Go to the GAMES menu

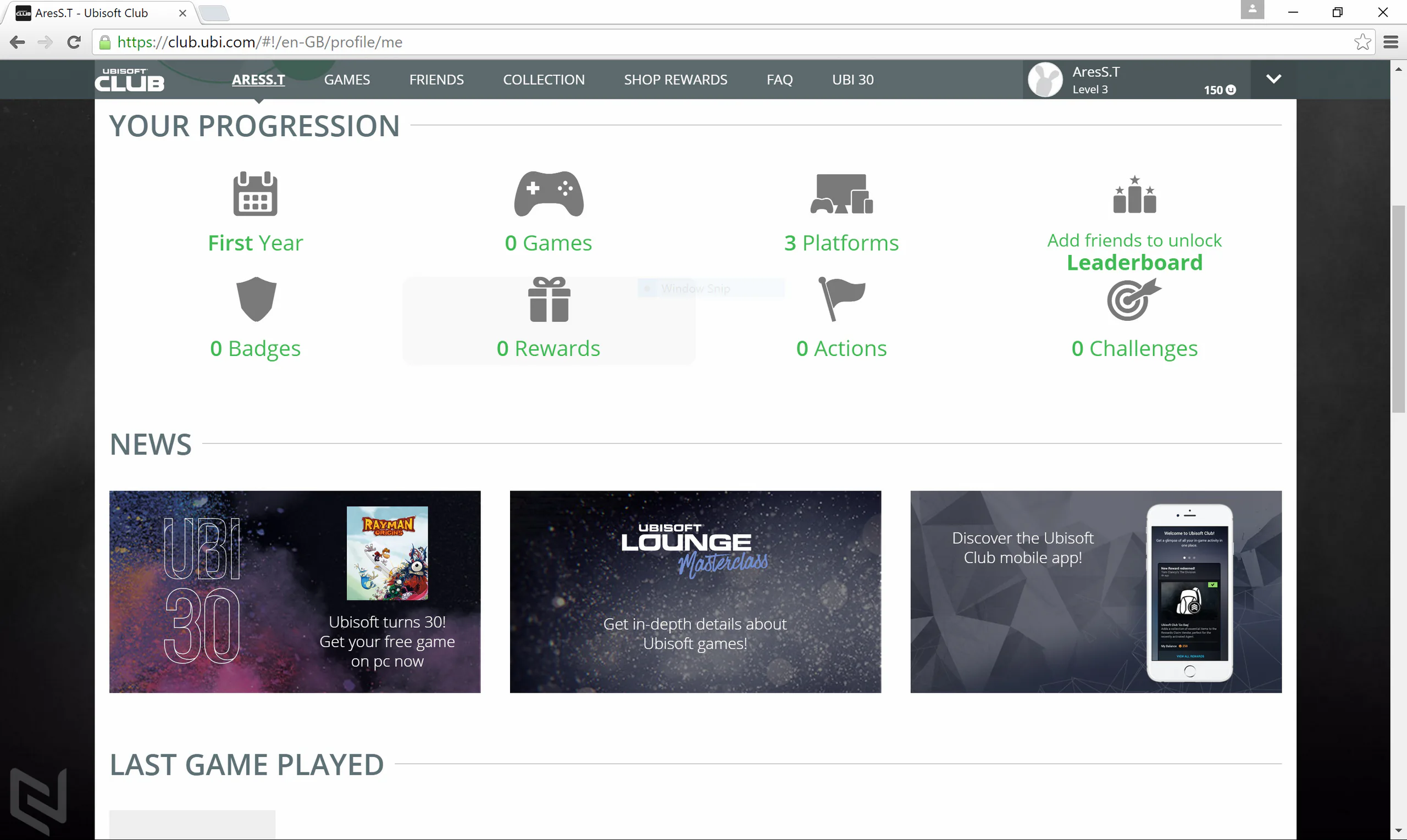pos(347,80)
